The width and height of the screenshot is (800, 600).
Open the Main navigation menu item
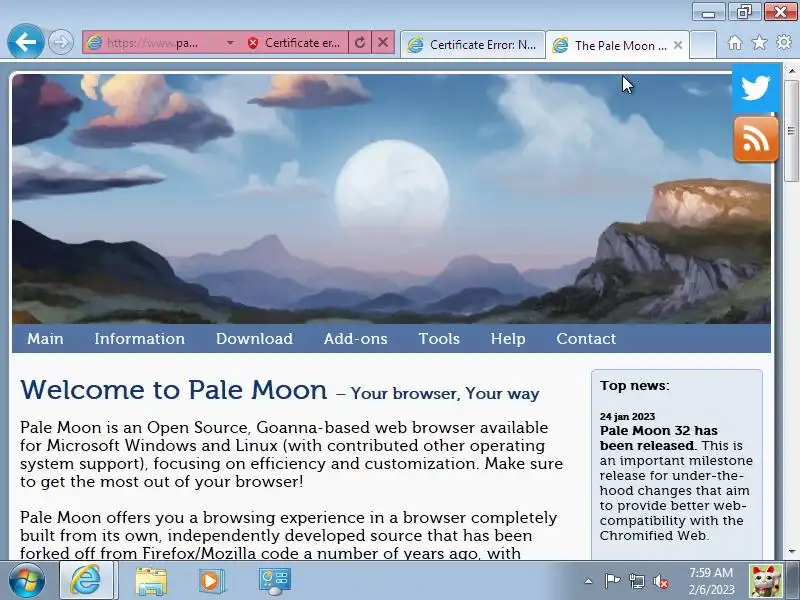(45, 339)
